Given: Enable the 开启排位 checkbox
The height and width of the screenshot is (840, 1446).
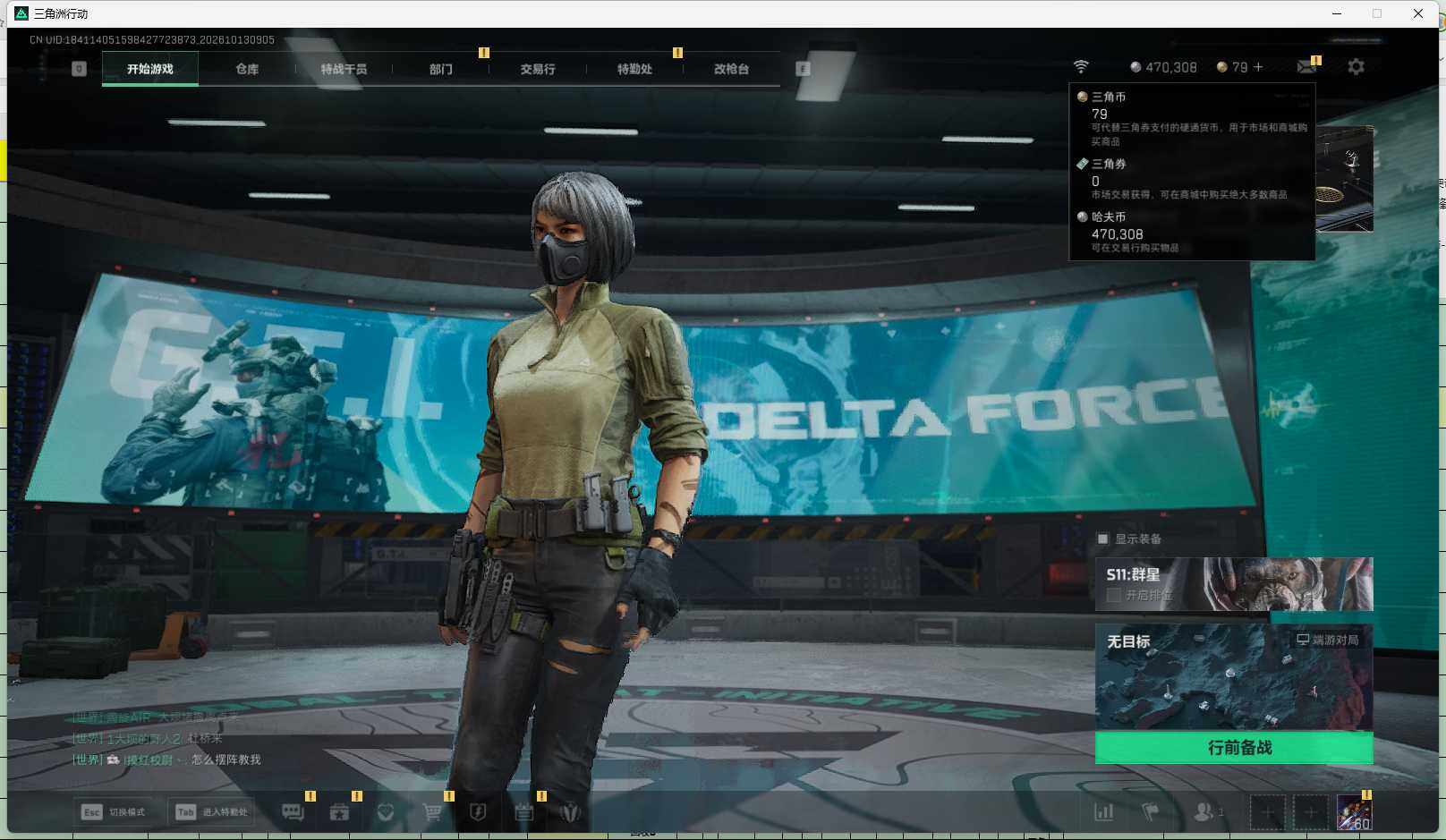Looking at the screenshot, I should click(1114, 595).
